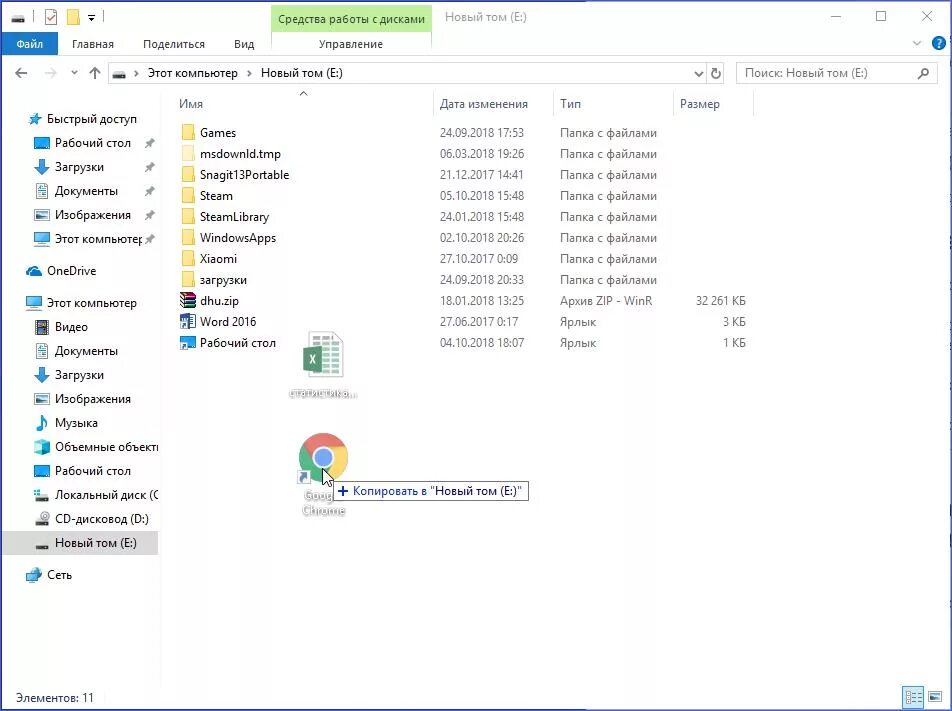This screenshot has width=952, height=711.
Task: Expand the chevron after Этот компьютер breadcrumb
Action: (x=249, y=73)
